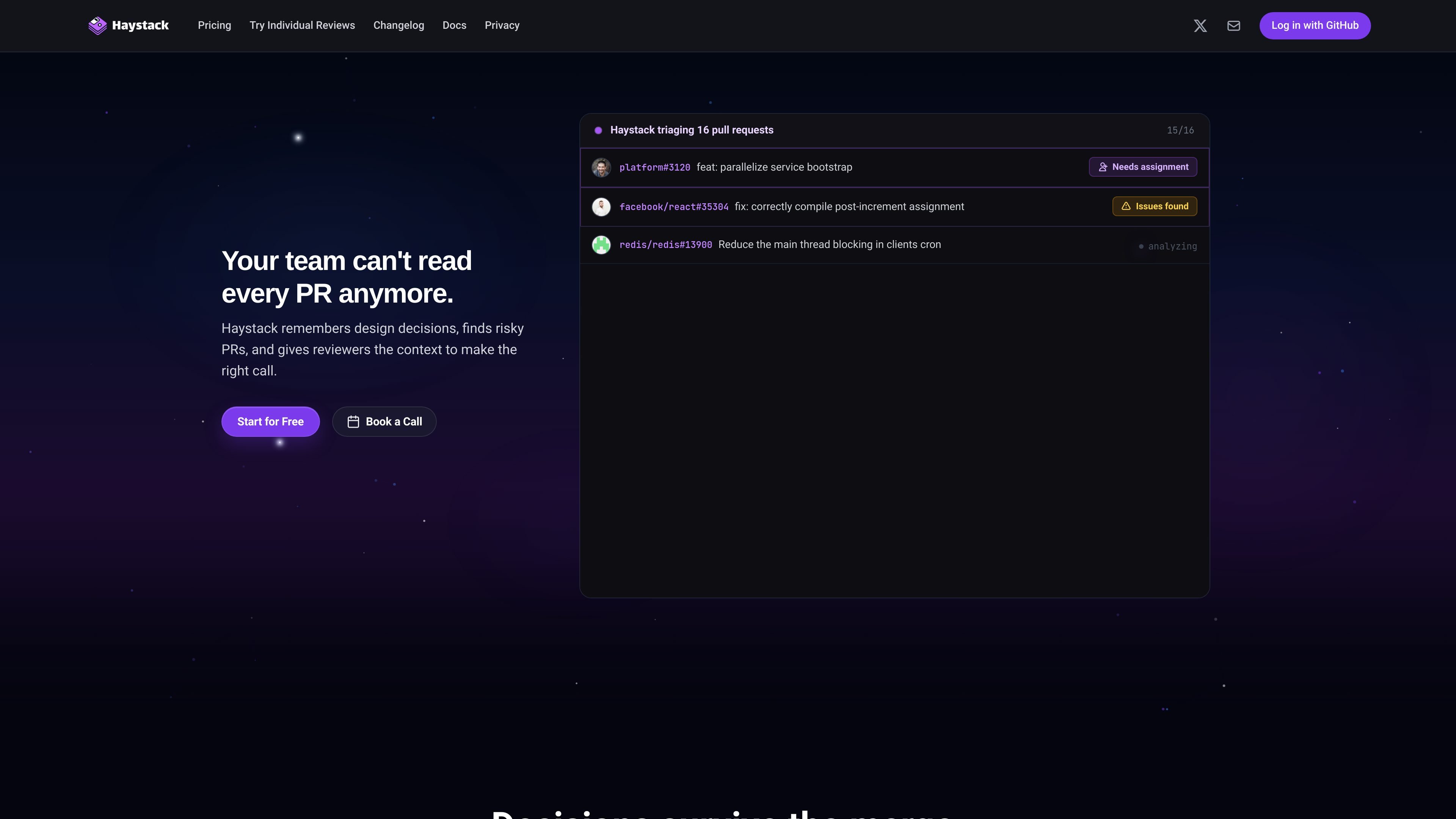
Task: Open the X (Twitter) profile icon
Action: [x=1200, y=25]
